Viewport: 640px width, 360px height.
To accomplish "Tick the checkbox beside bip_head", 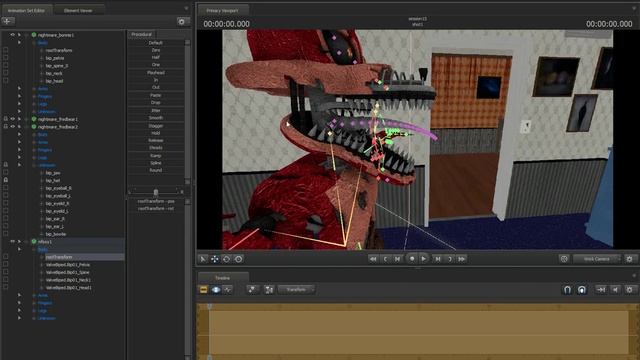I will click(x=6, y=81).
